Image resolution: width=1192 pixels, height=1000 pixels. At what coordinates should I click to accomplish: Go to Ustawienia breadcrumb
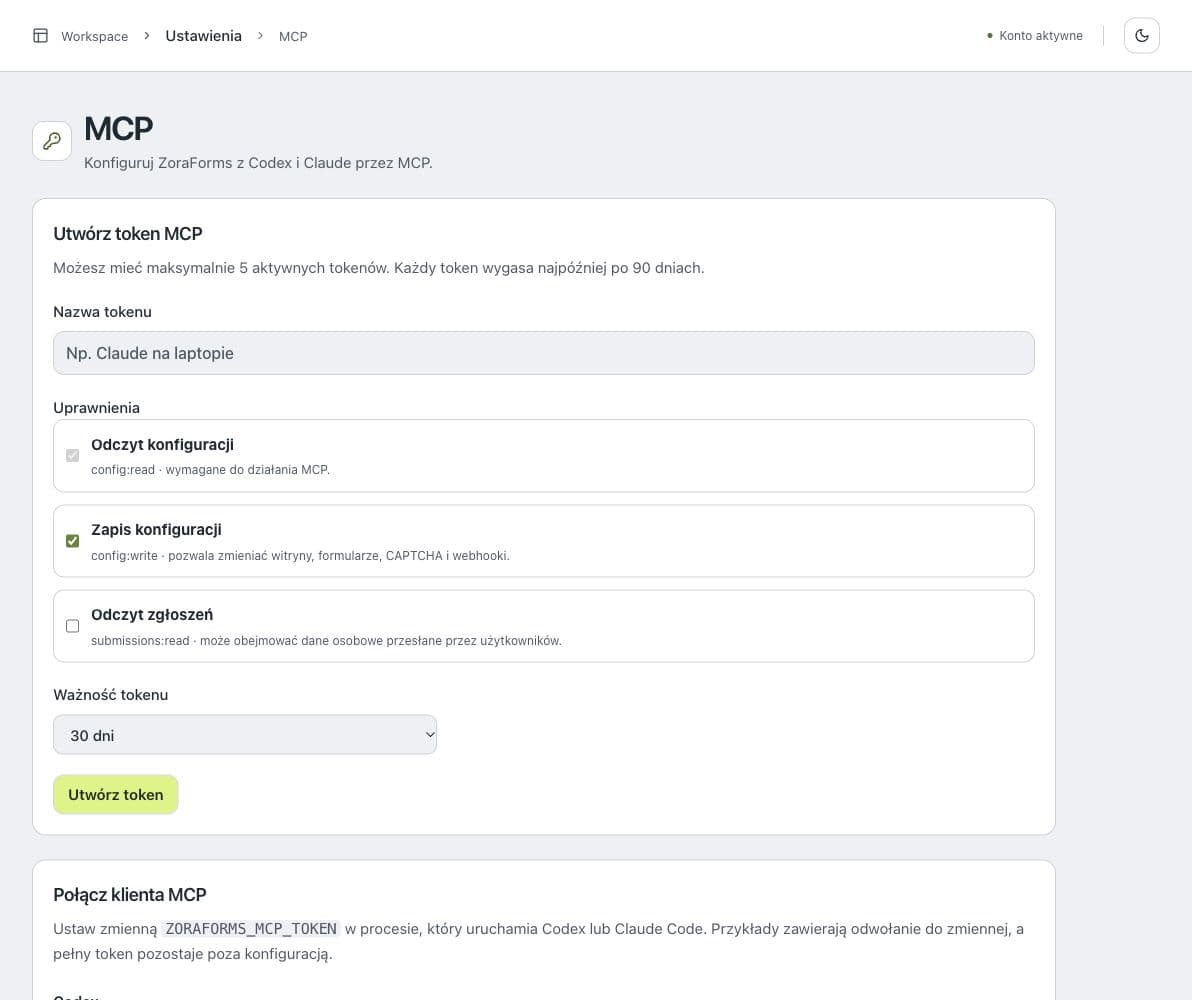203,36
